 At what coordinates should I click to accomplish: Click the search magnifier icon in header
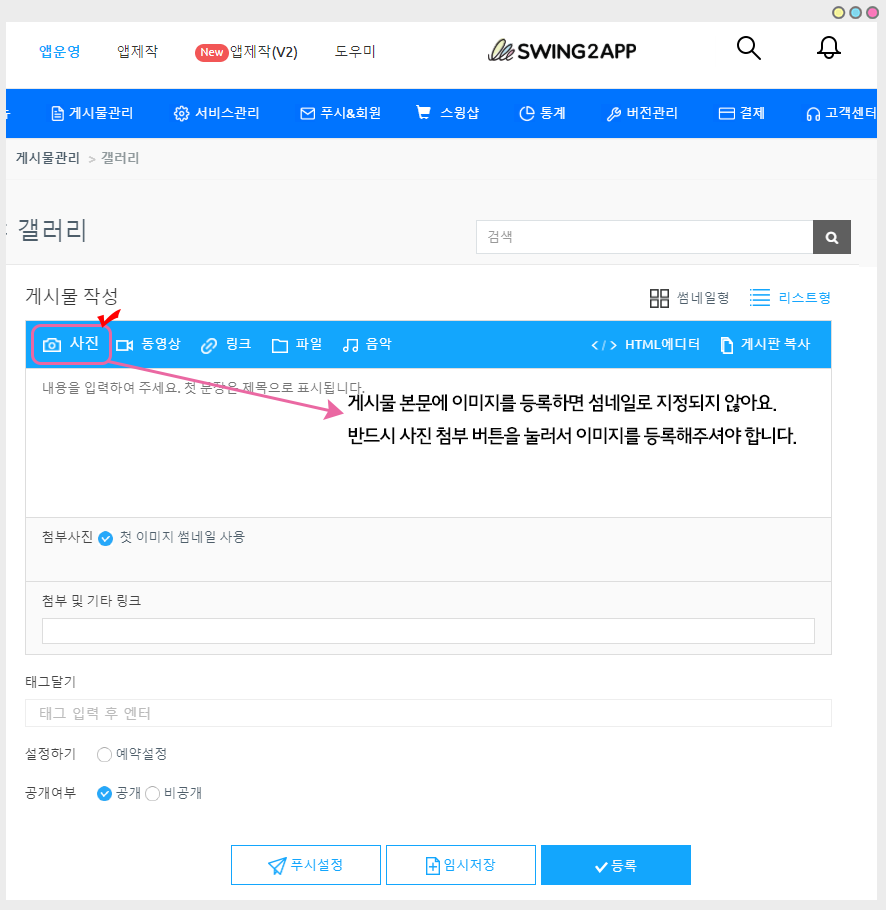(748, 49)
